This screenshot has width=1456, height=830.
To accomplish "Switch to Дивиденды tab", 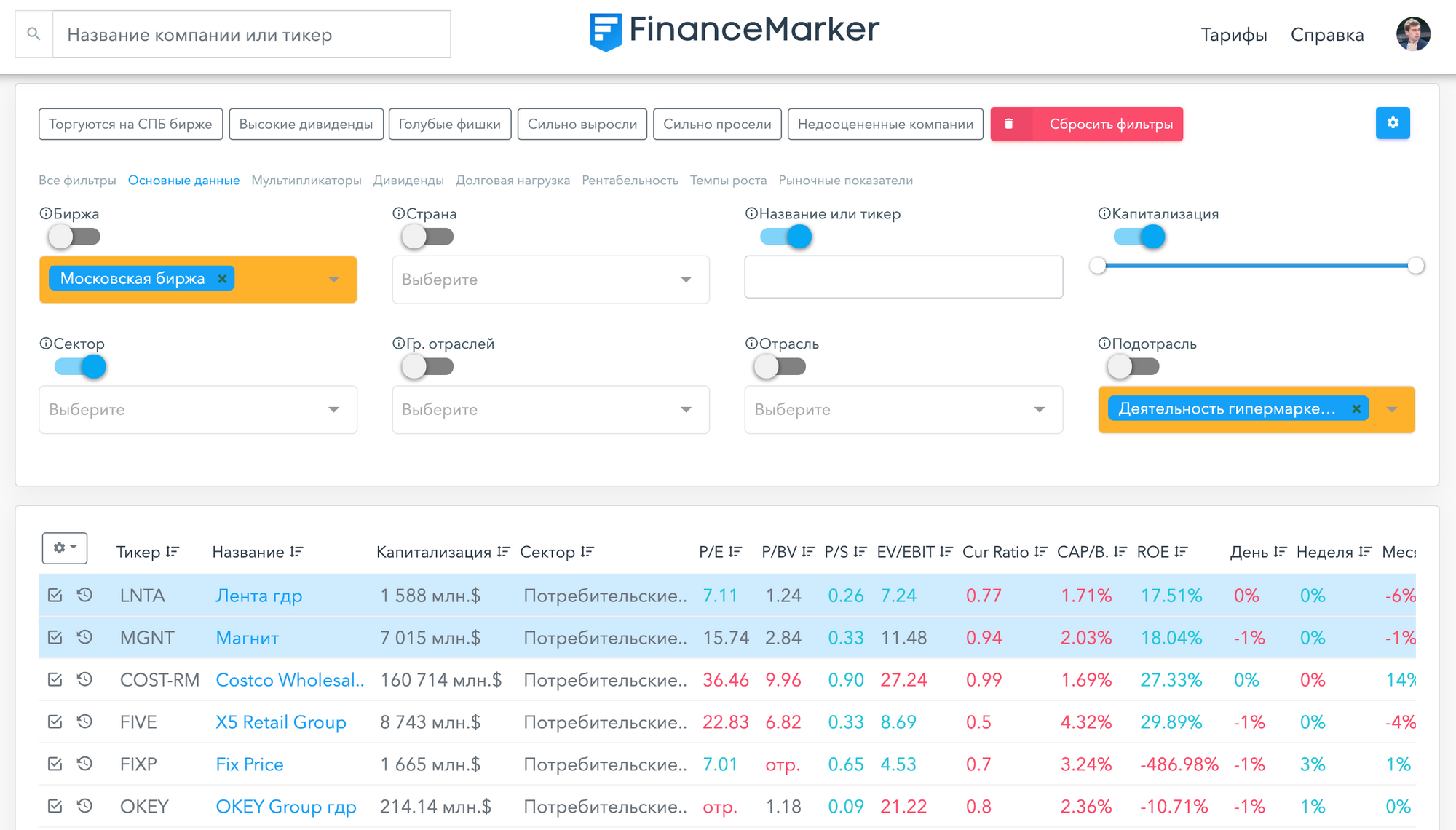I will 408,181.
